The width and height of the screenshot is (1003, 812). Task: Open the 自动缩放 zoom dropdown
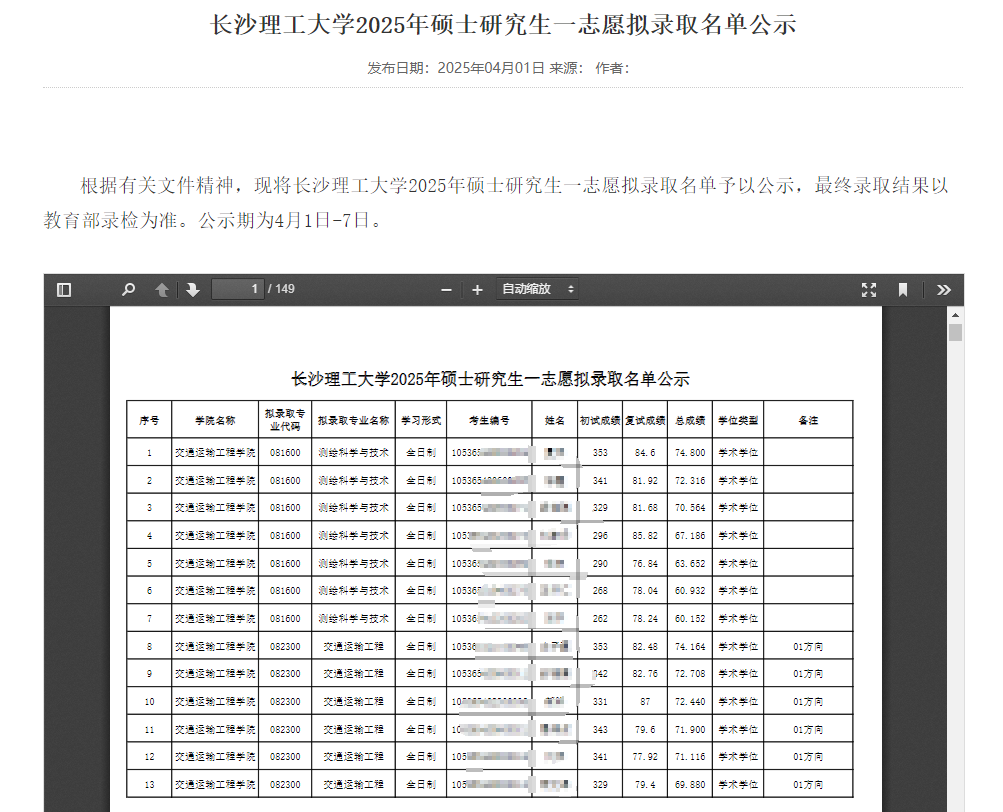(537, 289)
